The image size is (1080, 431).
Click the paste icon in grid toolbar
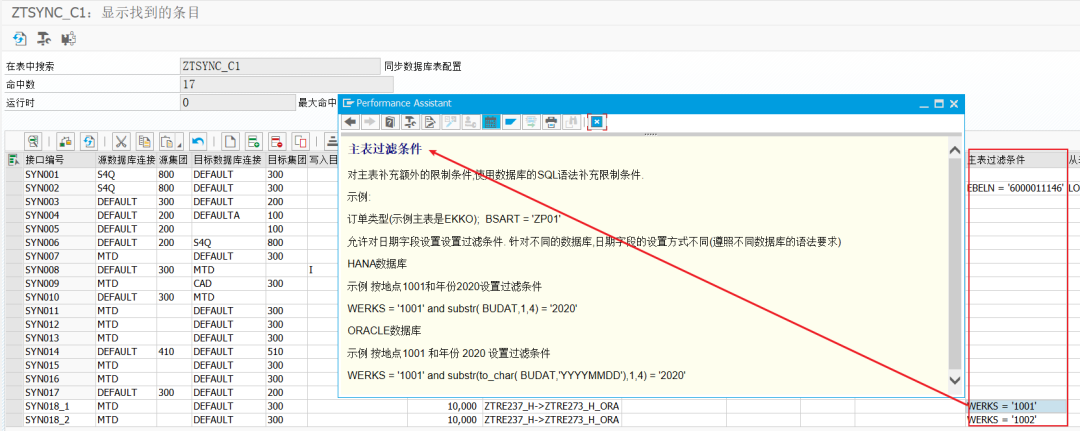click(x=166, y=142)
